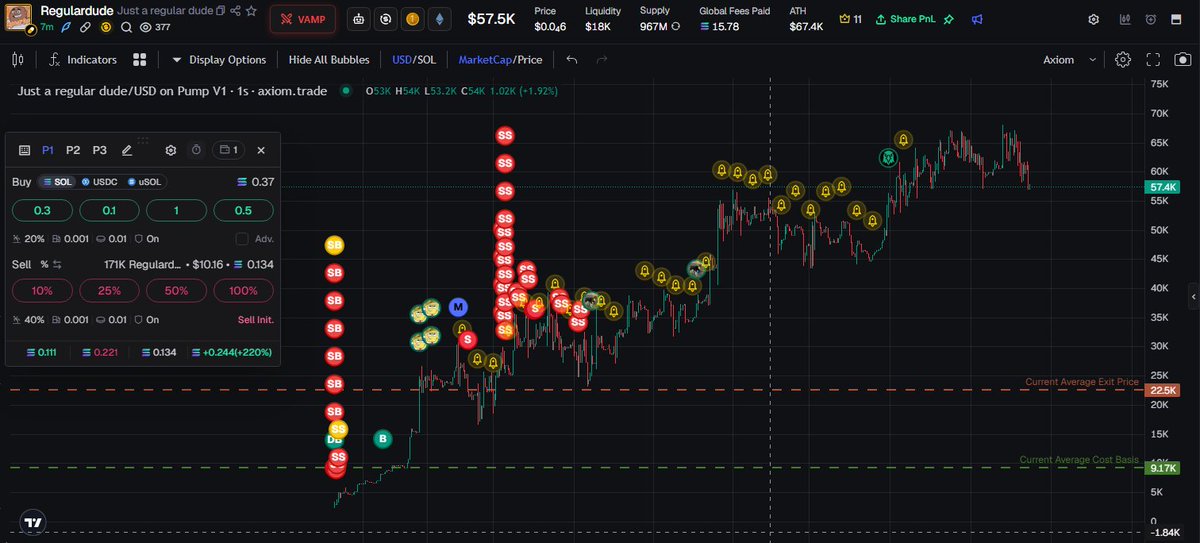The image size is (1200, 543).
Task: Open the wallet selector showing 1
Action: coord(228,150)
